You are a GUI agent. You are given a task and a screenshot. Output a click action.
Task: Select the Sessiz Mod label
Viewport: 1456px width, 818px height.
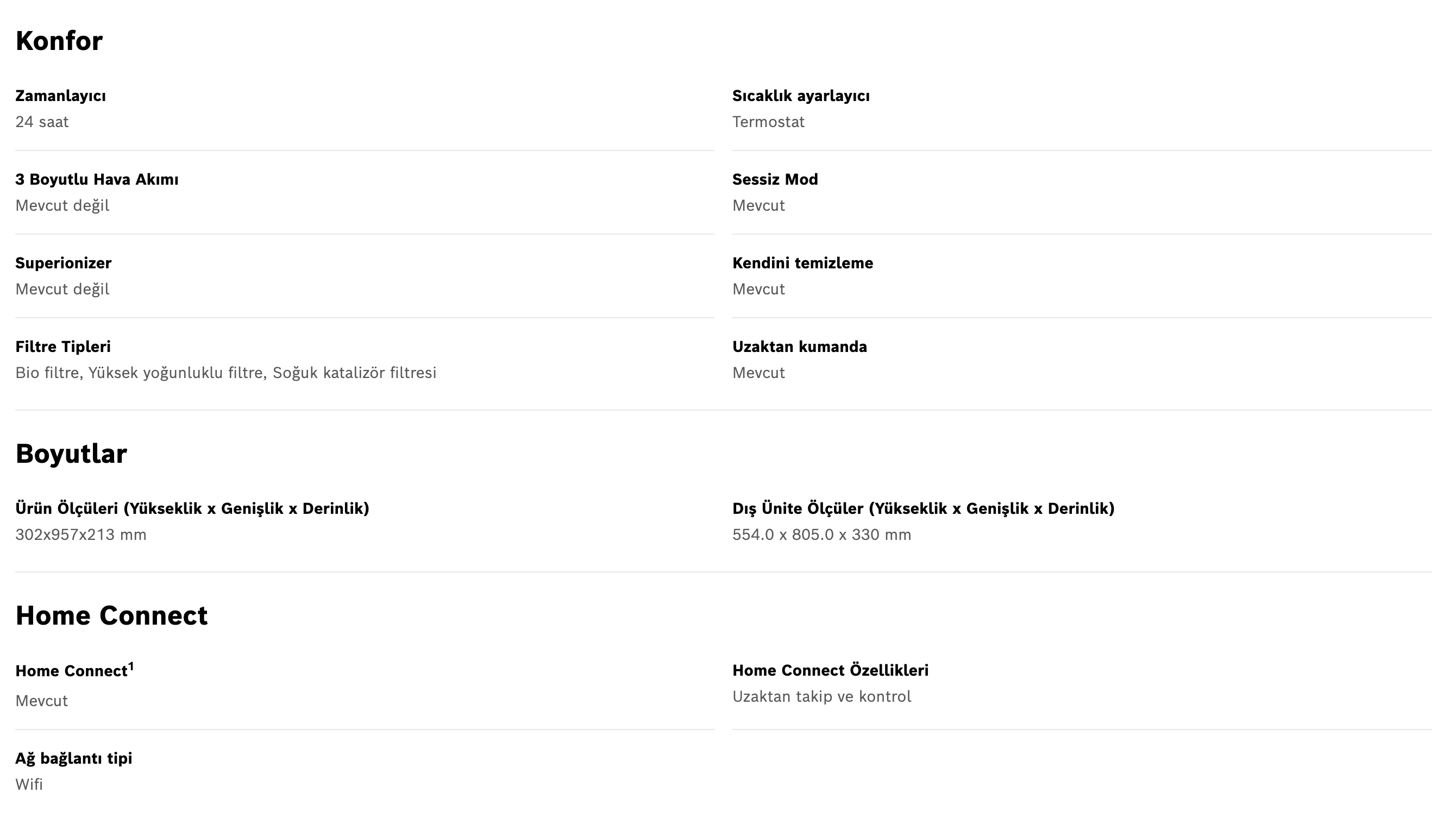click(775, 180)
